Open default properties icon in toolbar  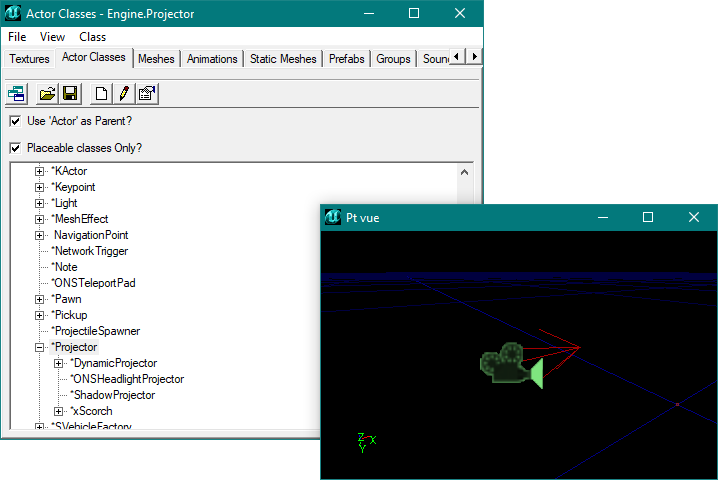[x=147, y=94]
